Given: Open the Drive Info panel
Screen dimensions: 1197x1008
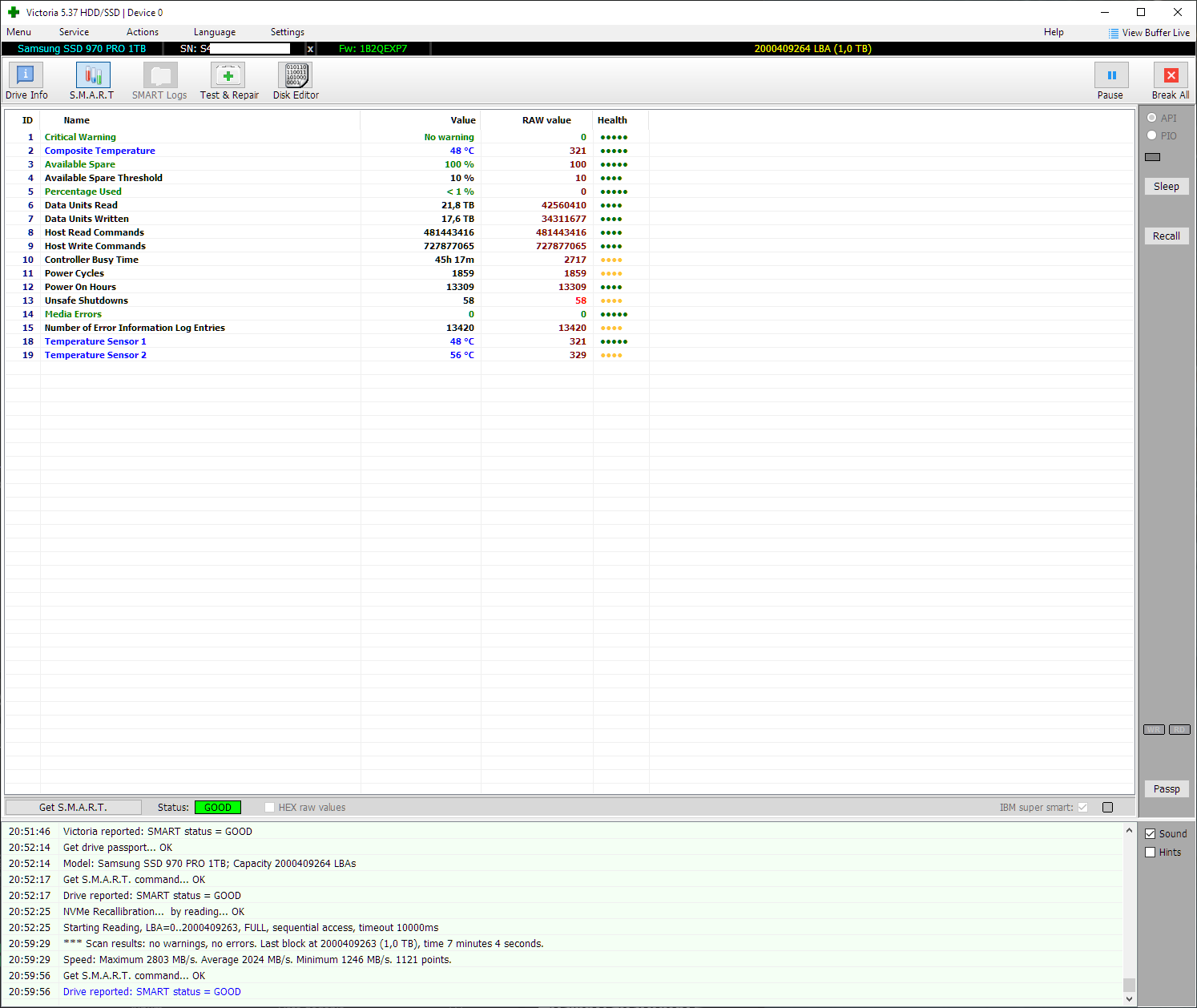Looking at the screenshot, I should pyautogui.click(x=26, y=81).
